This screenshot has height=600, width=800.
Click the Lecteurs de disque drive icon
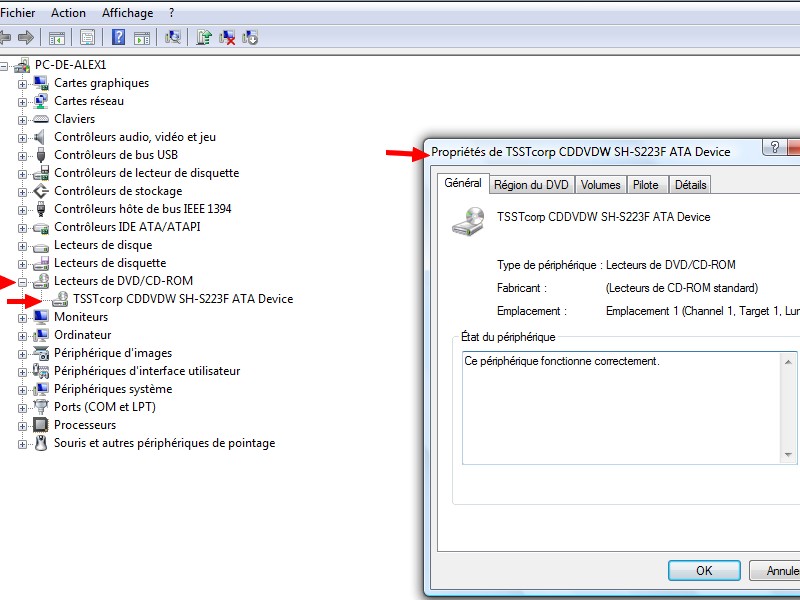(x=41, y=247)
